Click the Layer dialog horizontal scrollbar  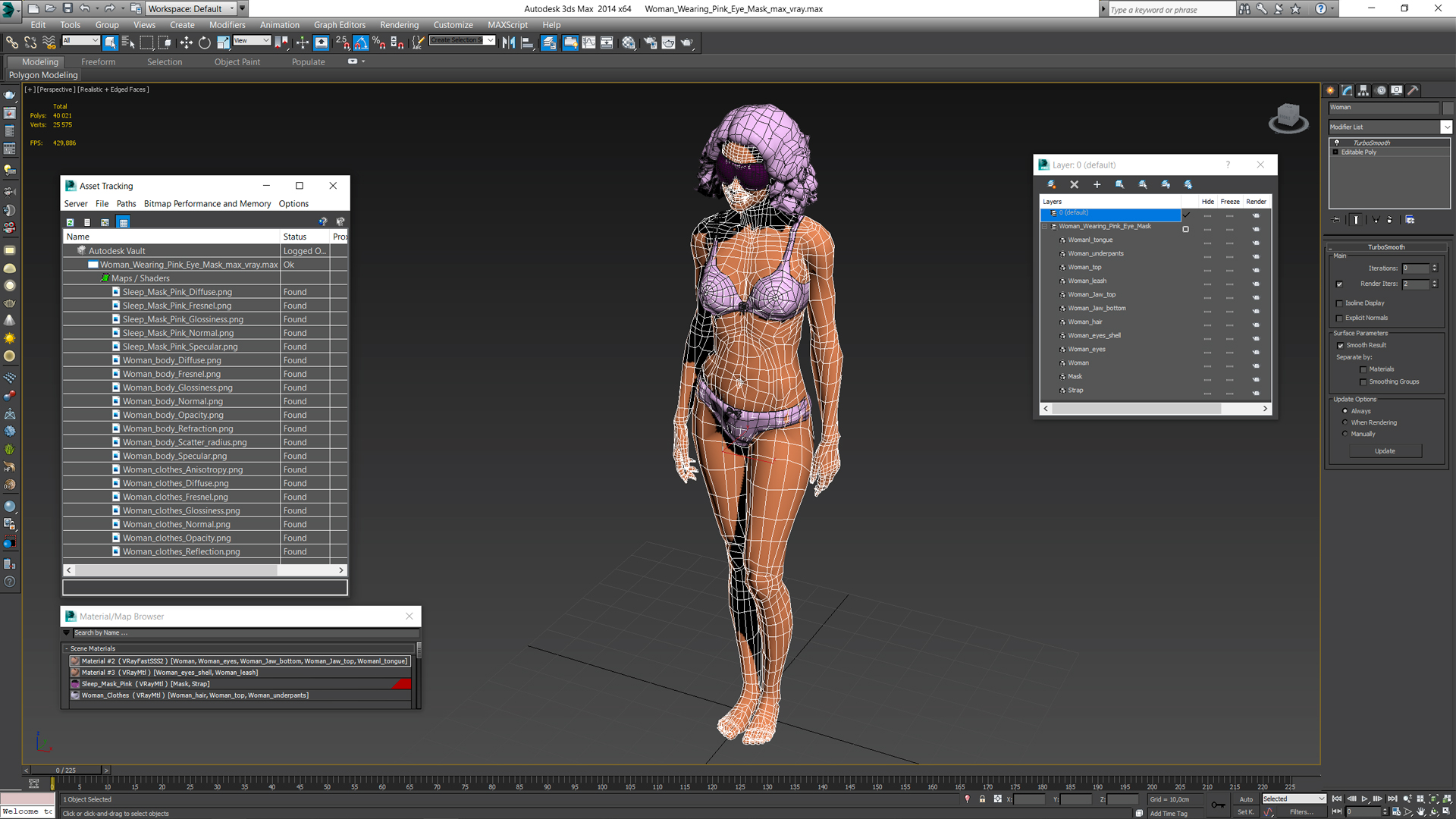pyautogui.click(x=1136, y=409)
